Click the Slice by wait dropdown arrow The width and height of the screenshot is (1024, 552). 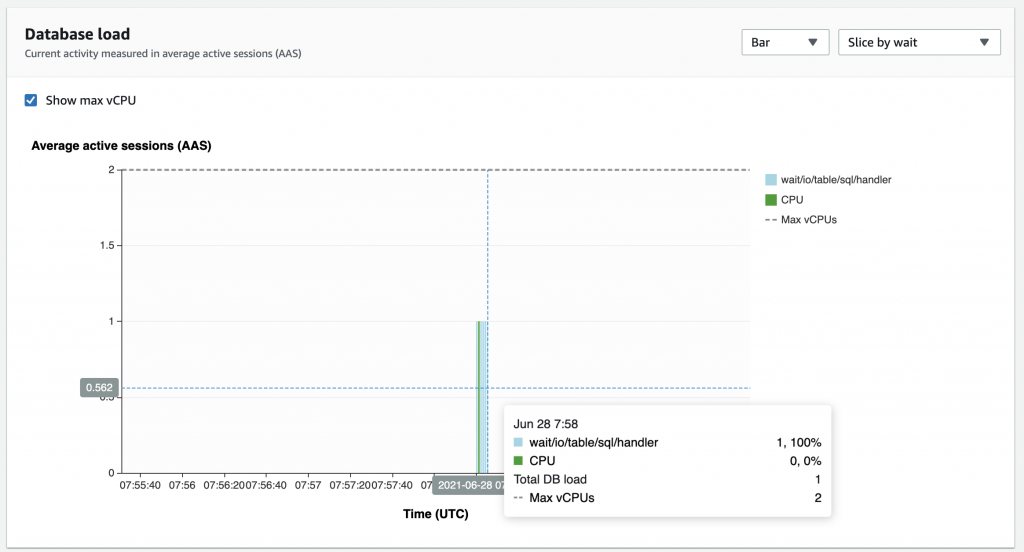pos(984,42)
